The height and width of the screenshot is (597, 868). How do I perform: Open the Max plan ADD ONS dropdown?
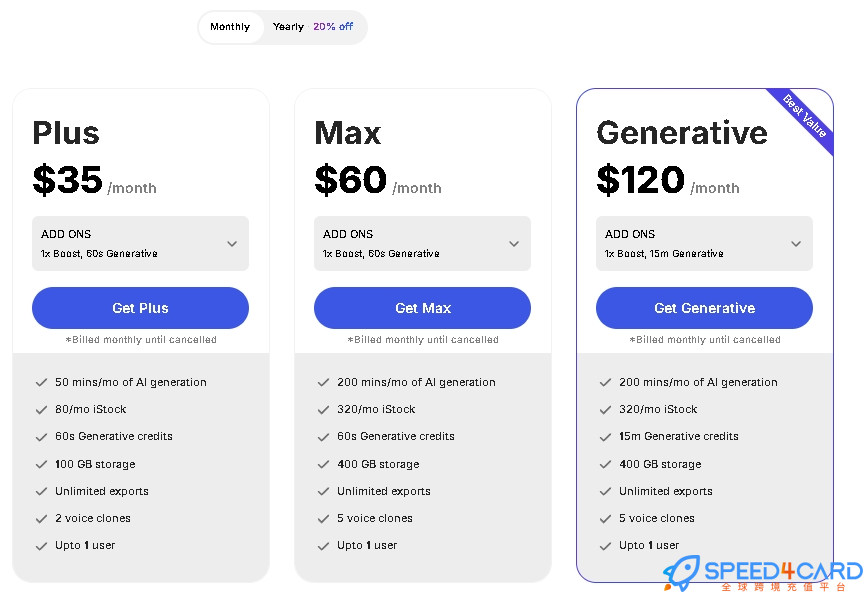click(422, 244)
